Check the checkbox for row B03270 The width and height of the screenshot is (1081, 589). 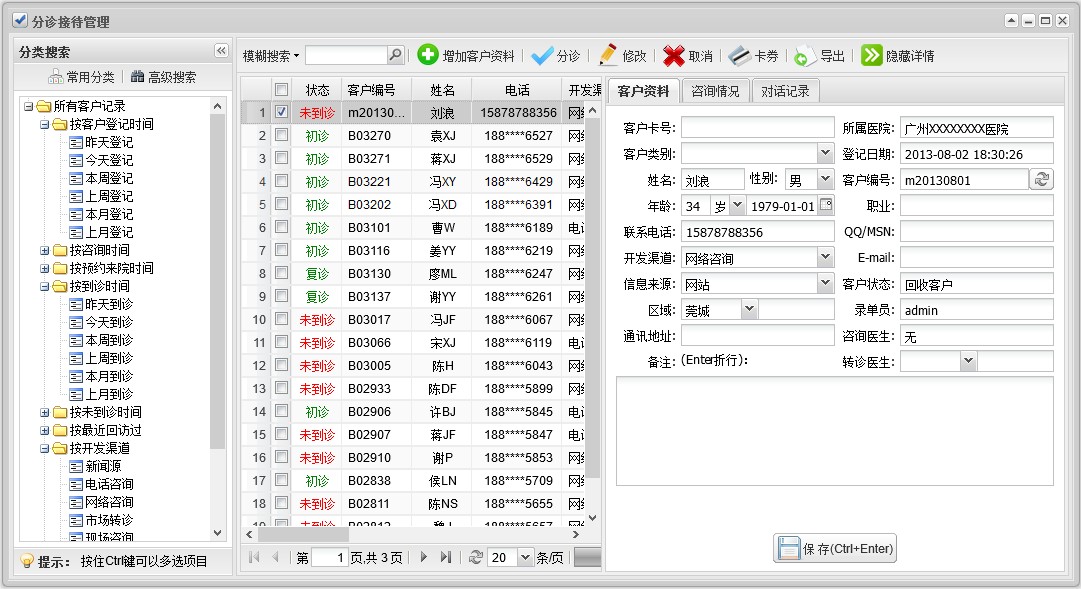281,135
